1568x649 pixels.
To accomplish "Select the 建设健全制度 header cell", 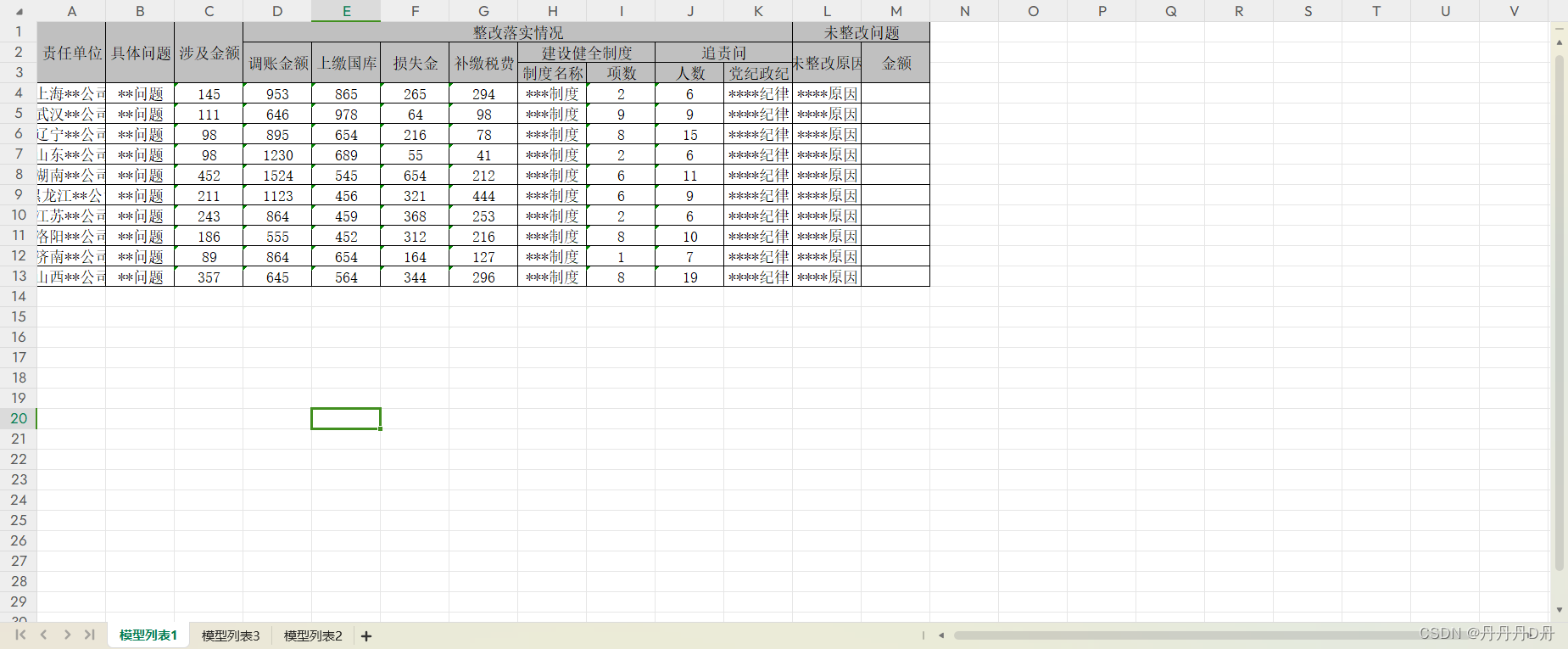I will (586, 53).
